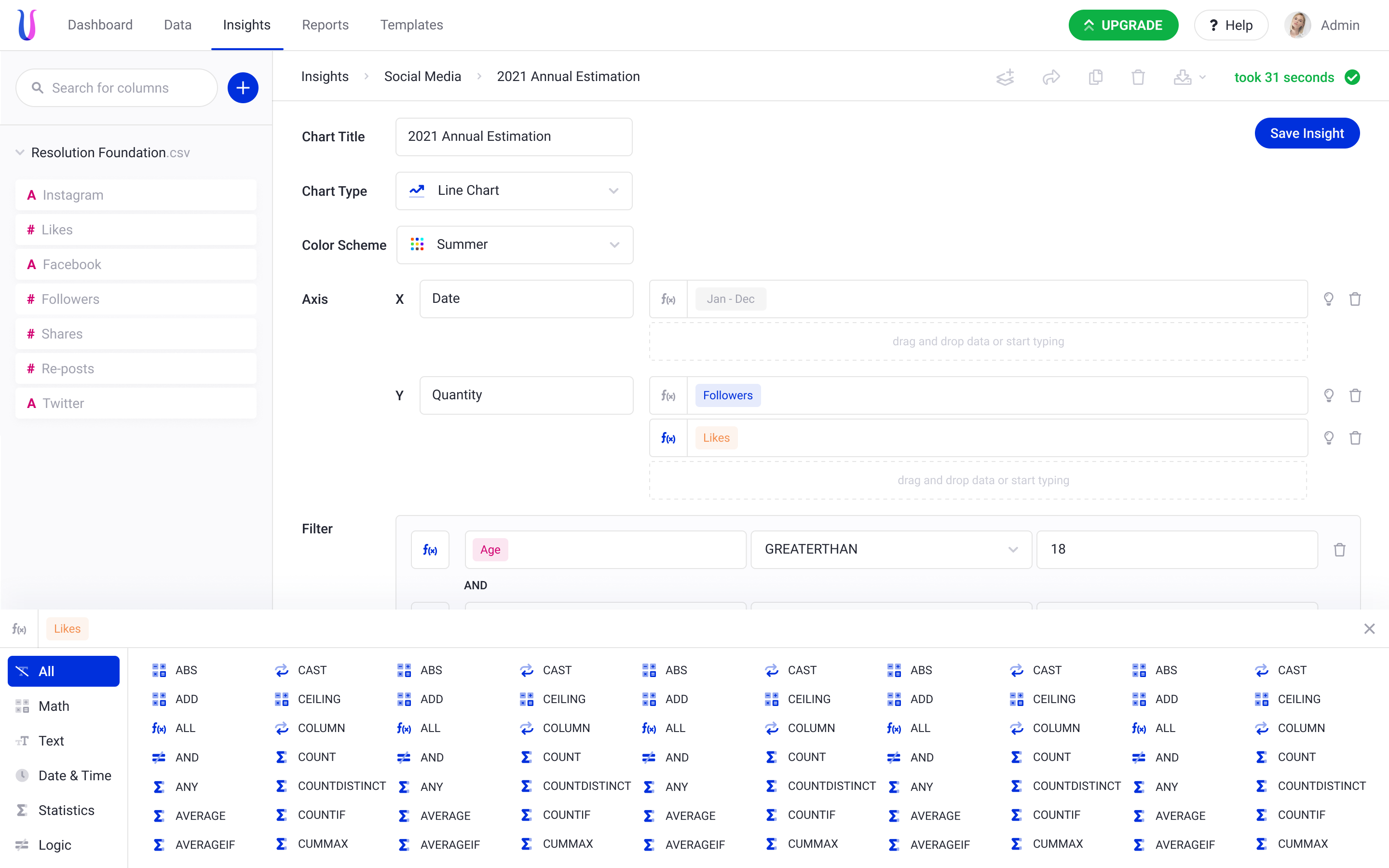1389x868 pixels.
Task: Open the Chart Type dropdown
Action: click(514, 190)
